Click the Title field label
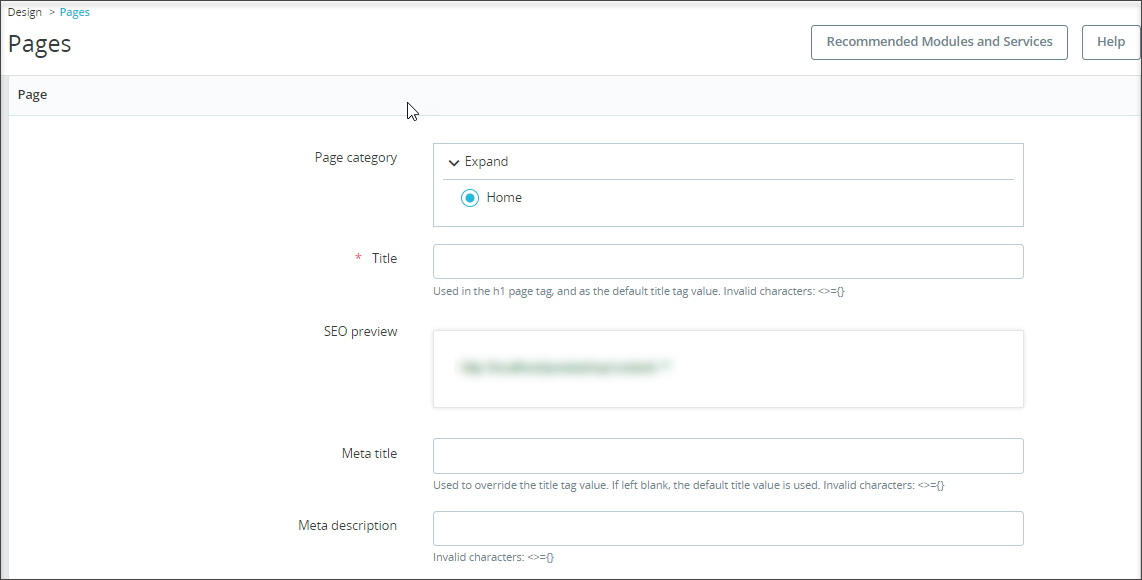Screen dimensions: 1142x580 (384, 259)
